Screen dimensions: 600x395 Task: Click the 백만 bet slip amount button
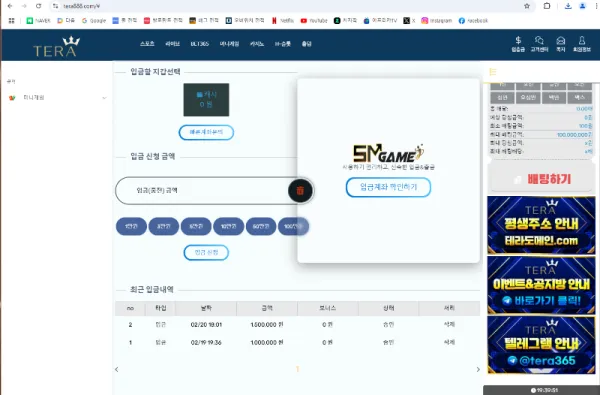pos(554,98)
